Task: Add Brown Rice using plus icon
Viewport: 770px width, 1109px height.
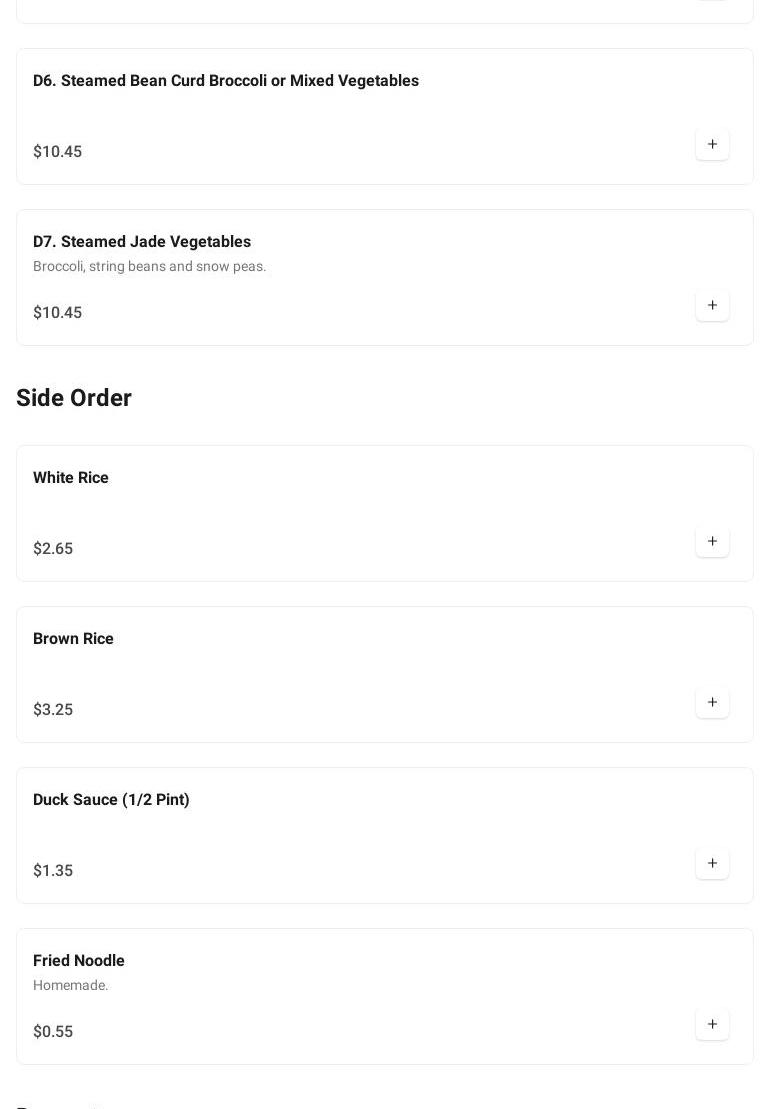Action: (x=712, y=703)
